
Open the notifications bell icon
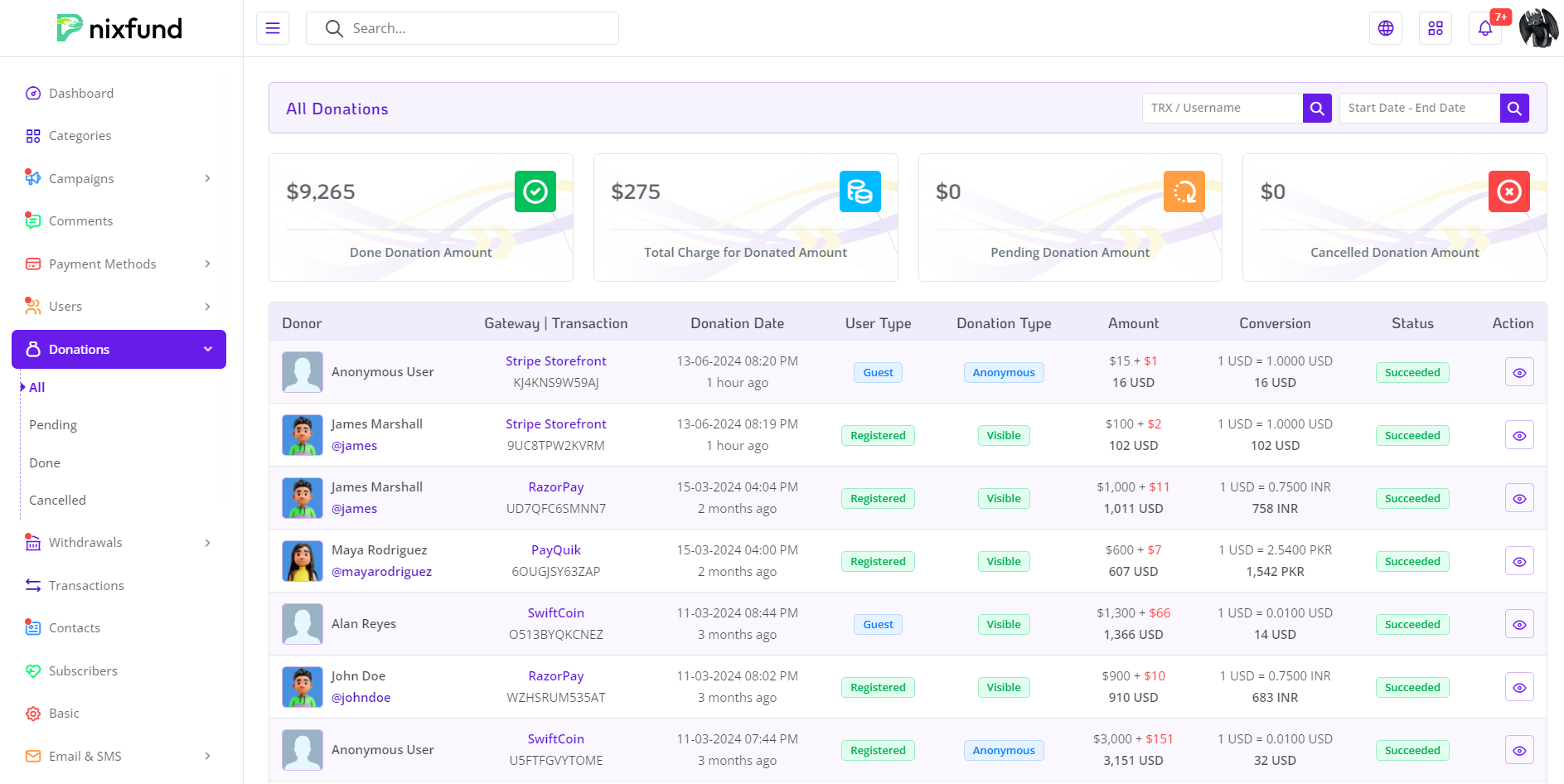[x=1484, y=28]
